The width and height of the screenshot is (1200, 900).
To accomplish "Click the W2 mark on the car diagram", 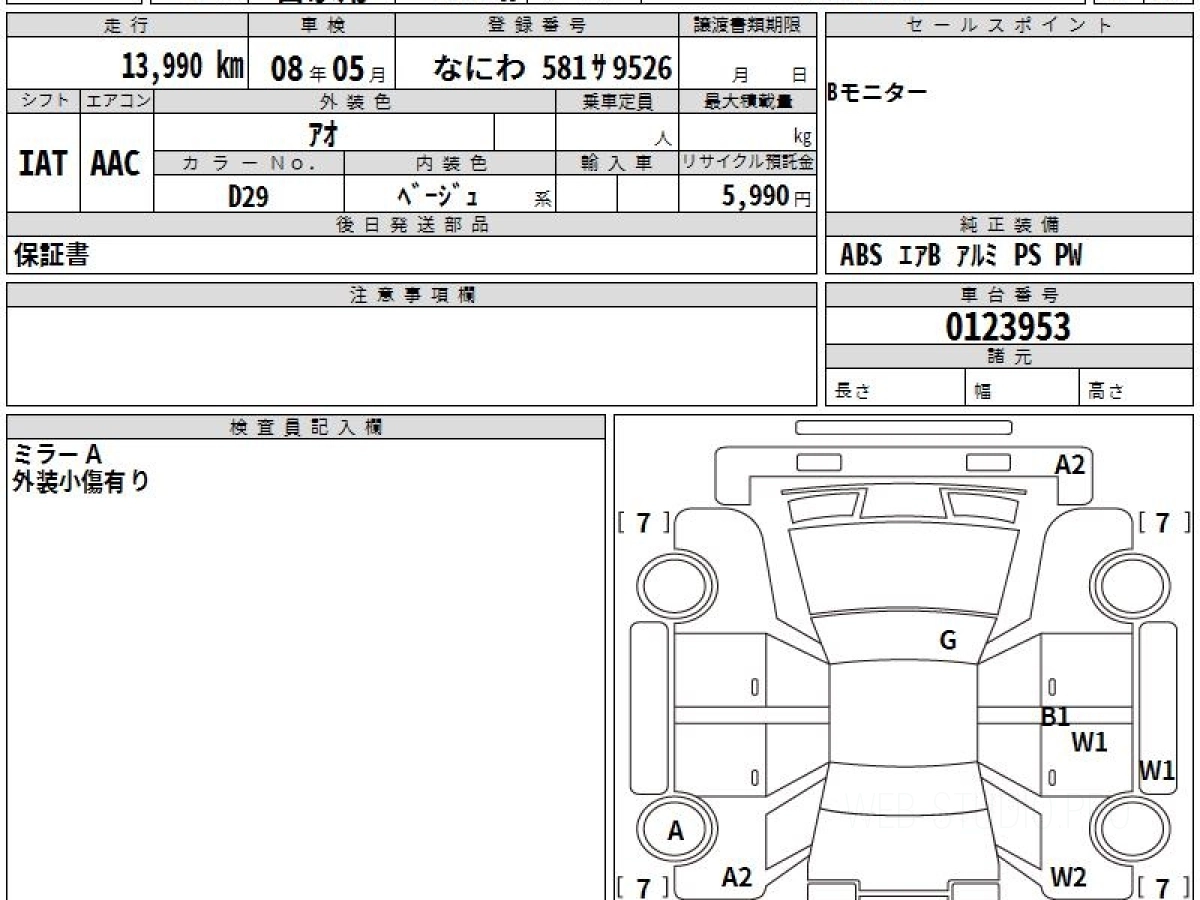I will coord(1069,877).
